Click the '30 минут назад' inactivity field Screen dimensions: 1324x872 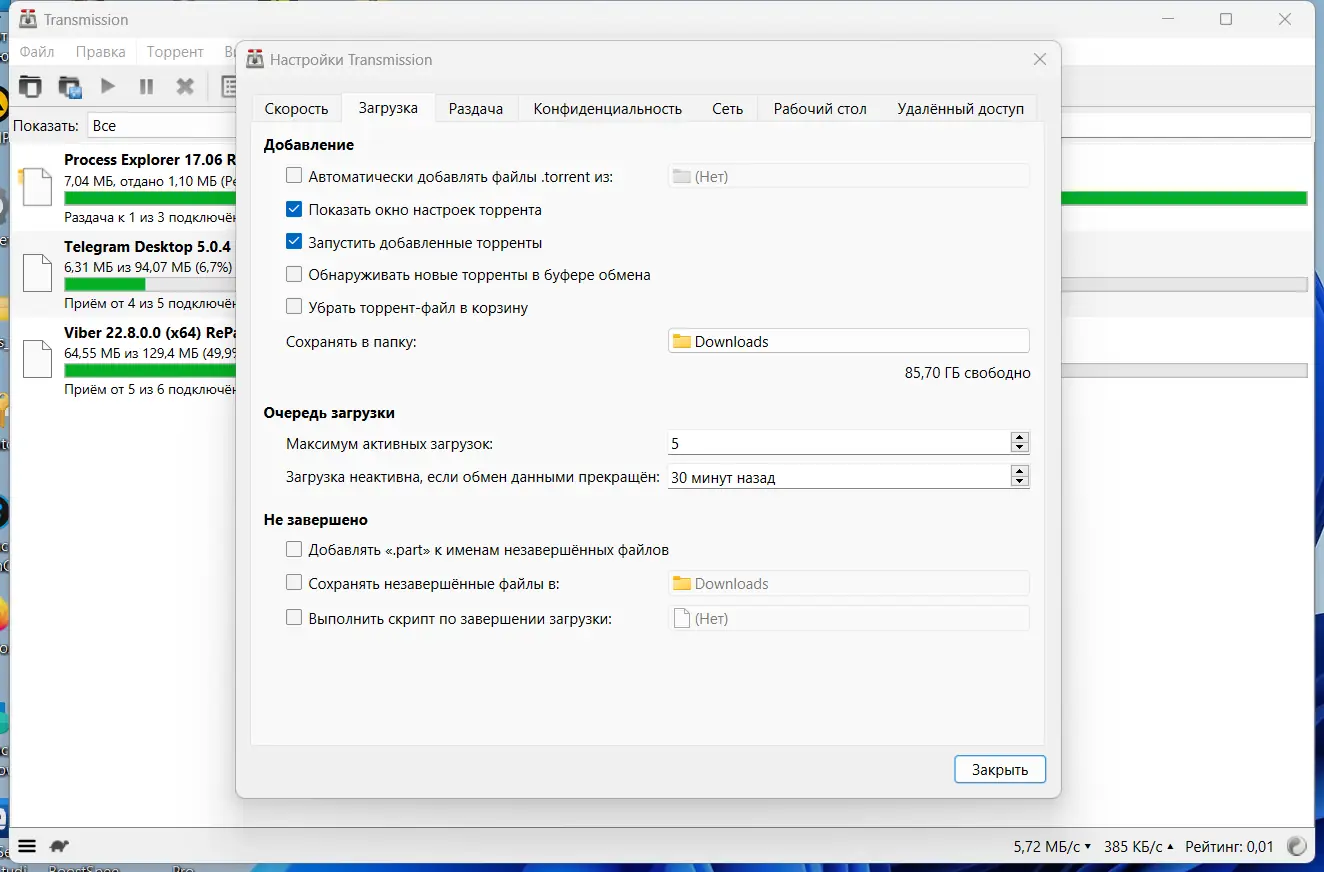[839, 477]
